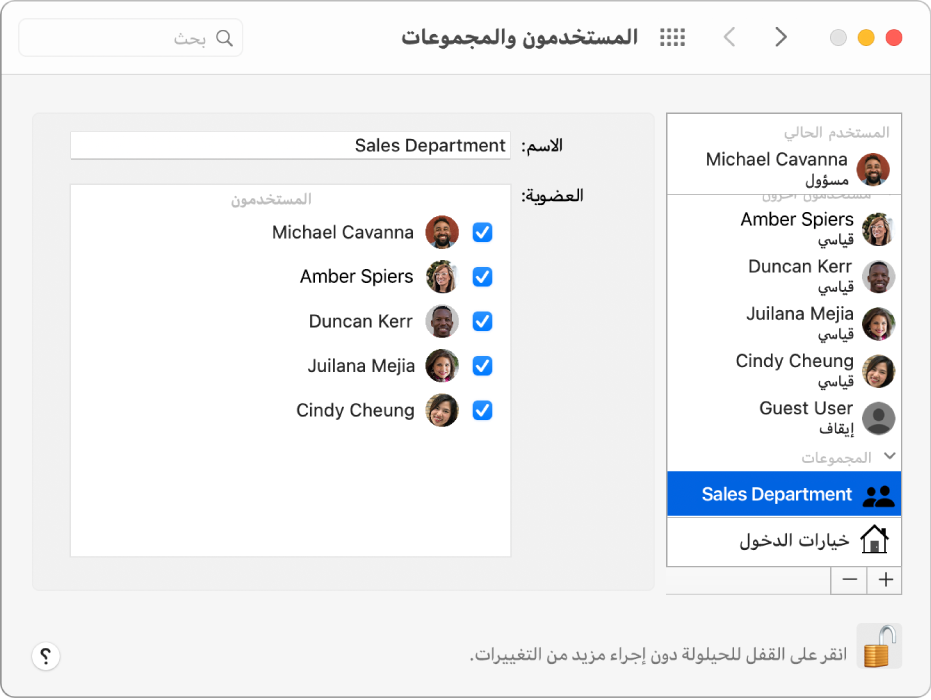Open help using the question mark icon
The image size is (931, 700).
tap(46, 656)
